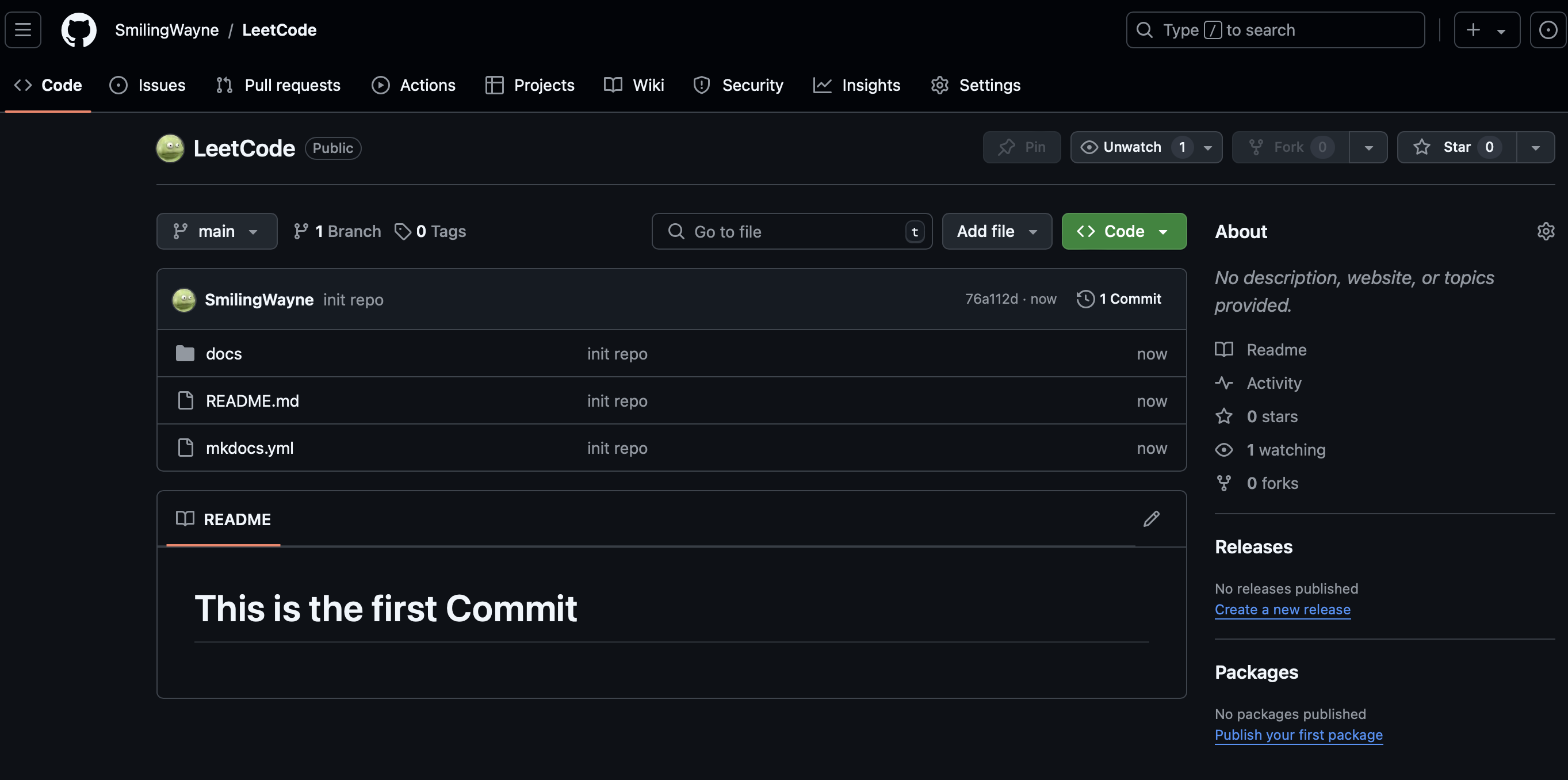1568x780 pixels.
Task: View commit history via 1 Commit clock icon
Action: (1085, 299)
